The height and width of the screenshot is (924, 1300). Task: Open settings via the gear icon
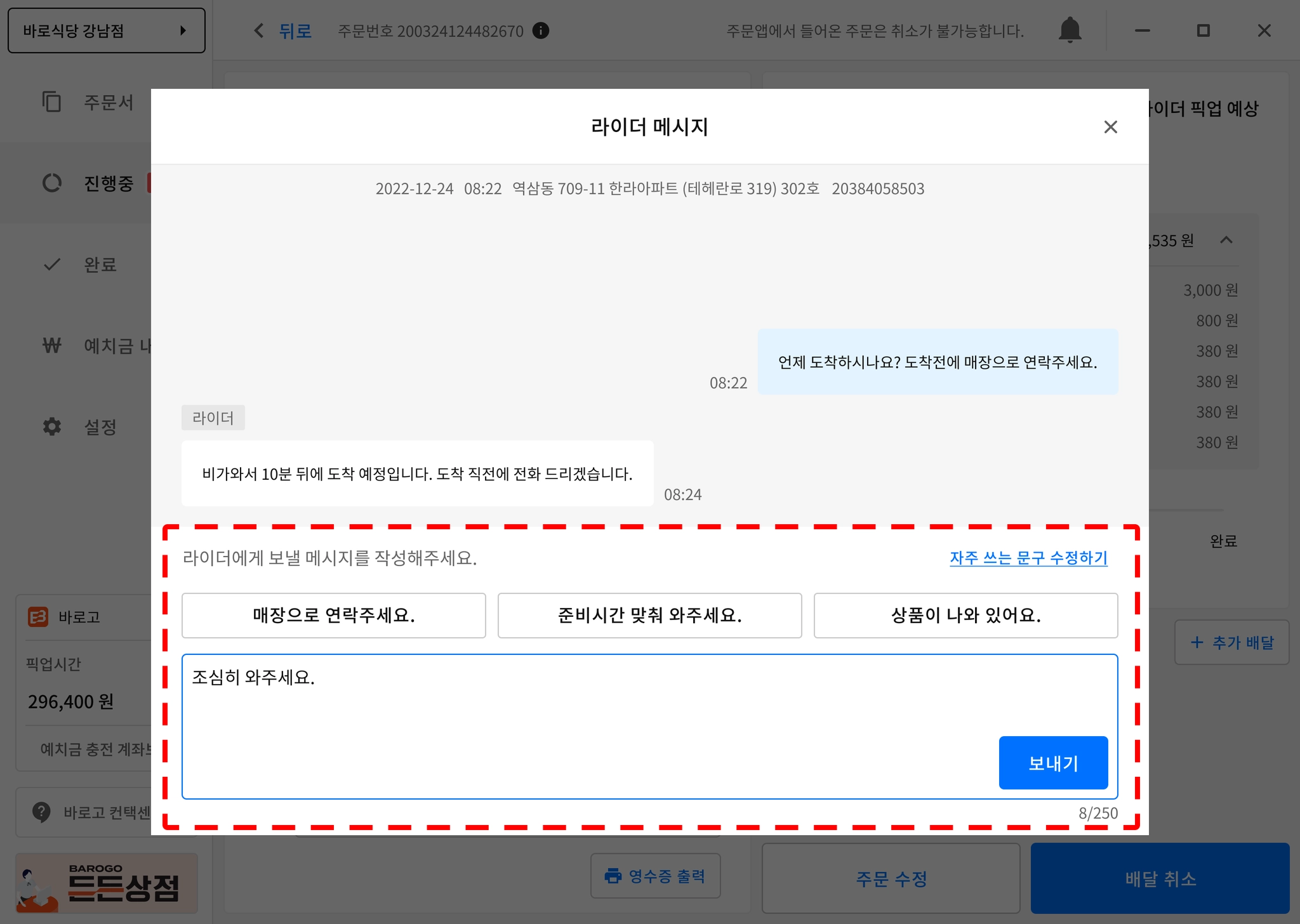pos(51,426)
